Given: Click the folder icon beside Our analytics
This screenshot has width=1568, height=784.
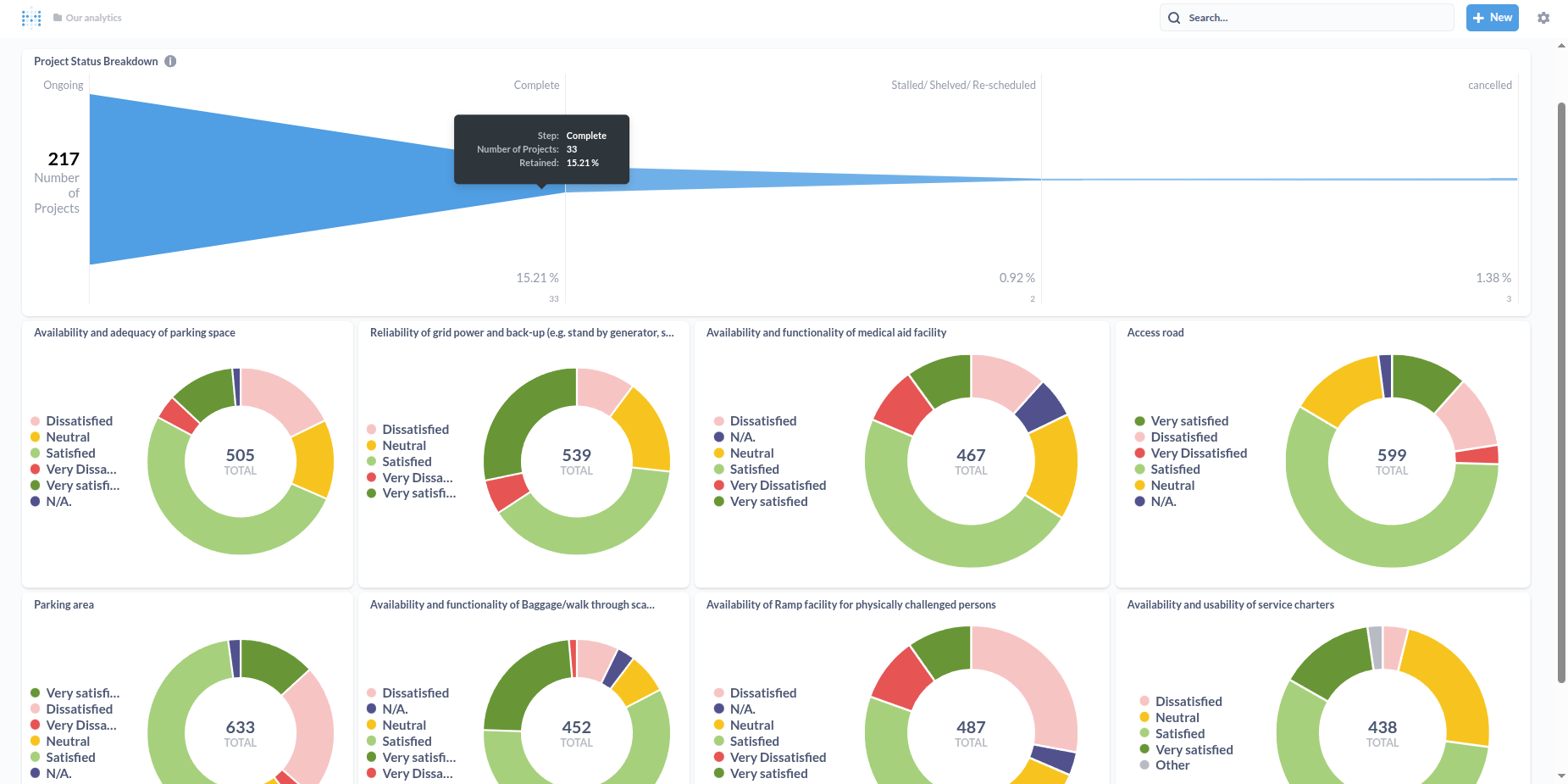Looking at the screenshot, I should [58, 18].
